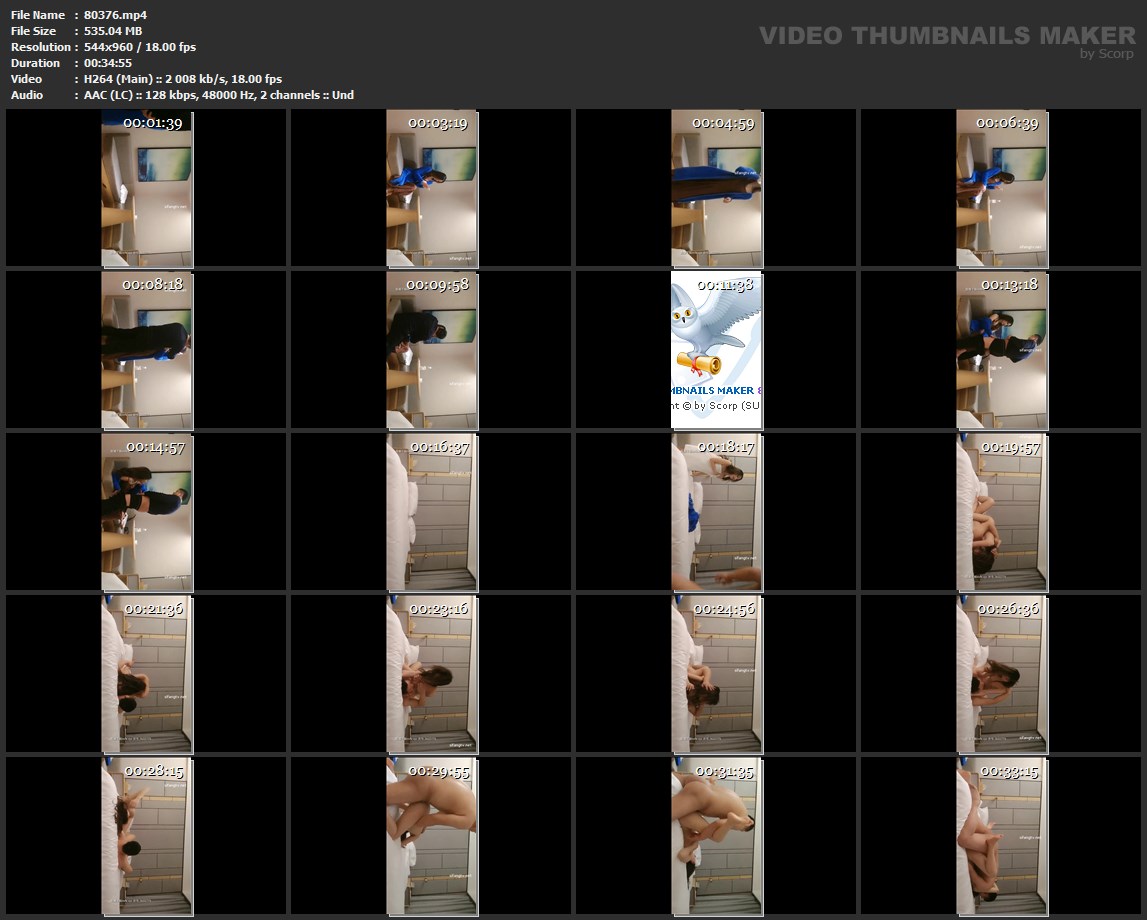The image size is (1147, 920).
Task: Click the Audio line AAC (LC) 128 kbps
Action: coord(219,95)
